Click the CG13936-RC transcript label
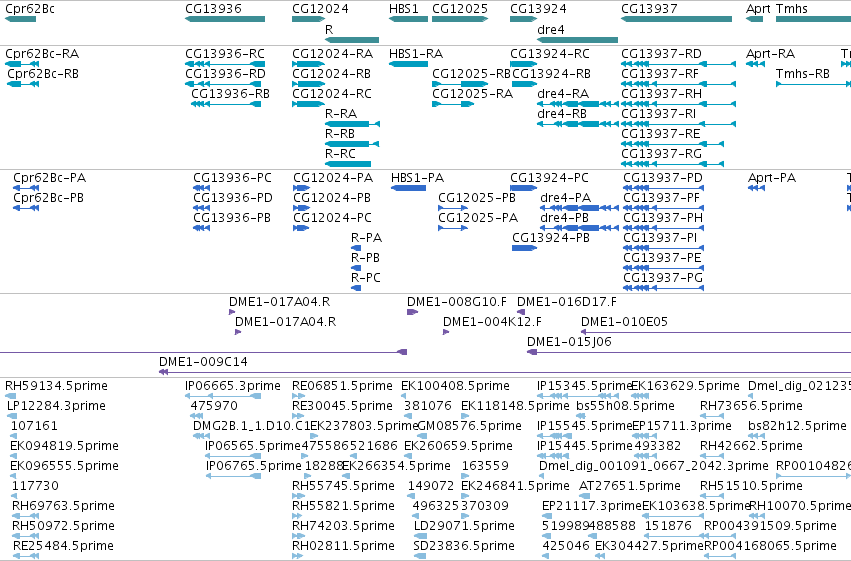 click(x=225, y=54)
